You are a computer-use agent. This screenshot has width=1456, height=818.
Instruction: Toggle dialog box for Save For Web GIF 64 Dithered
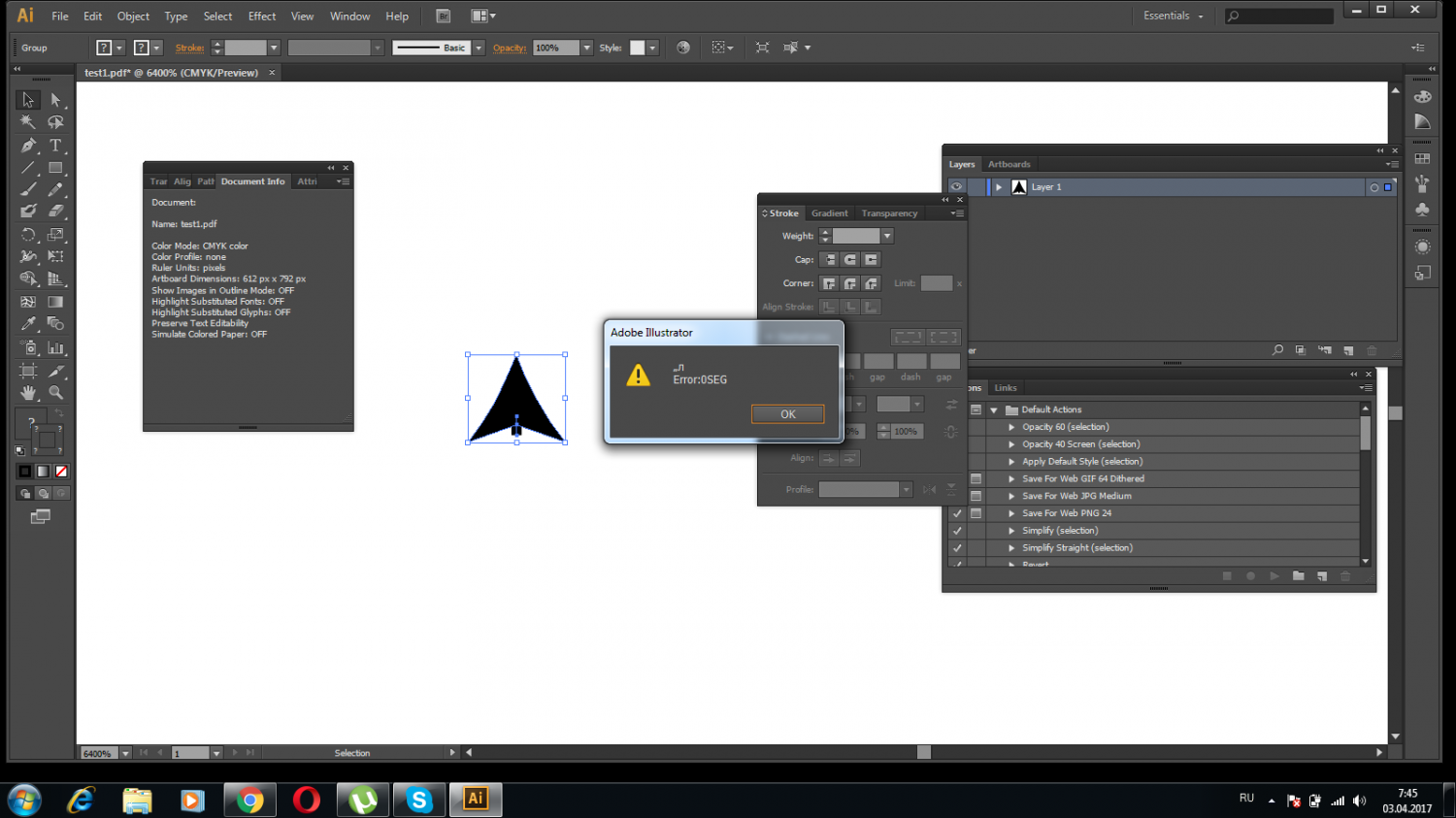976,478
